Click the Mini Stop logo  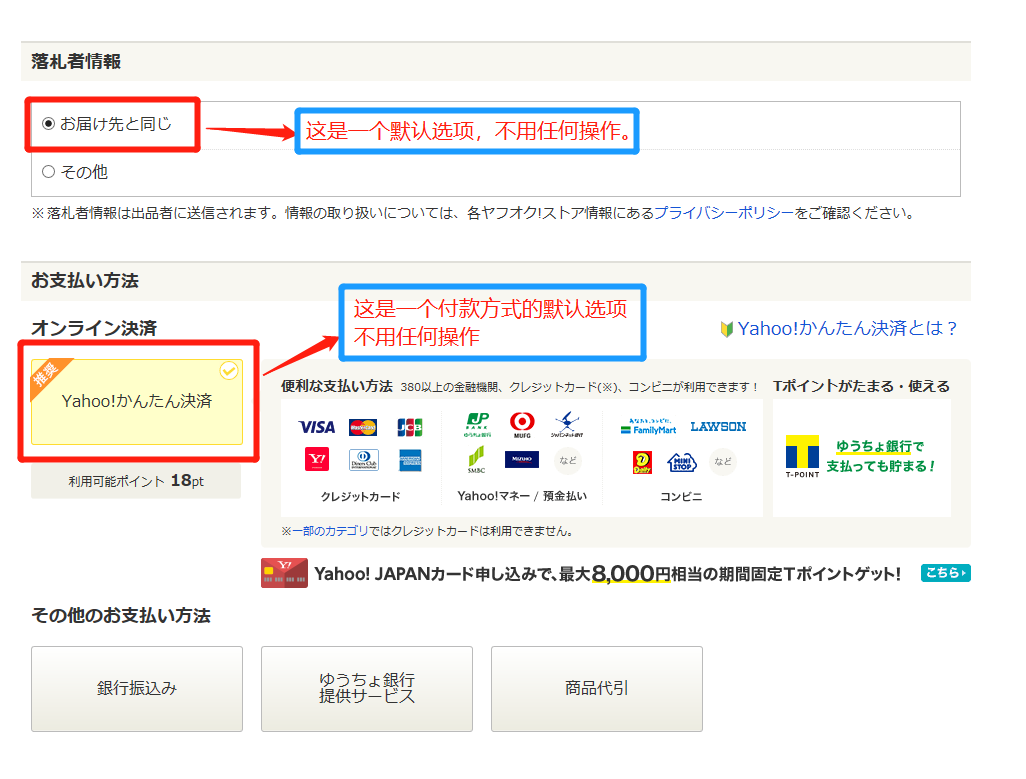coord(681,461)
